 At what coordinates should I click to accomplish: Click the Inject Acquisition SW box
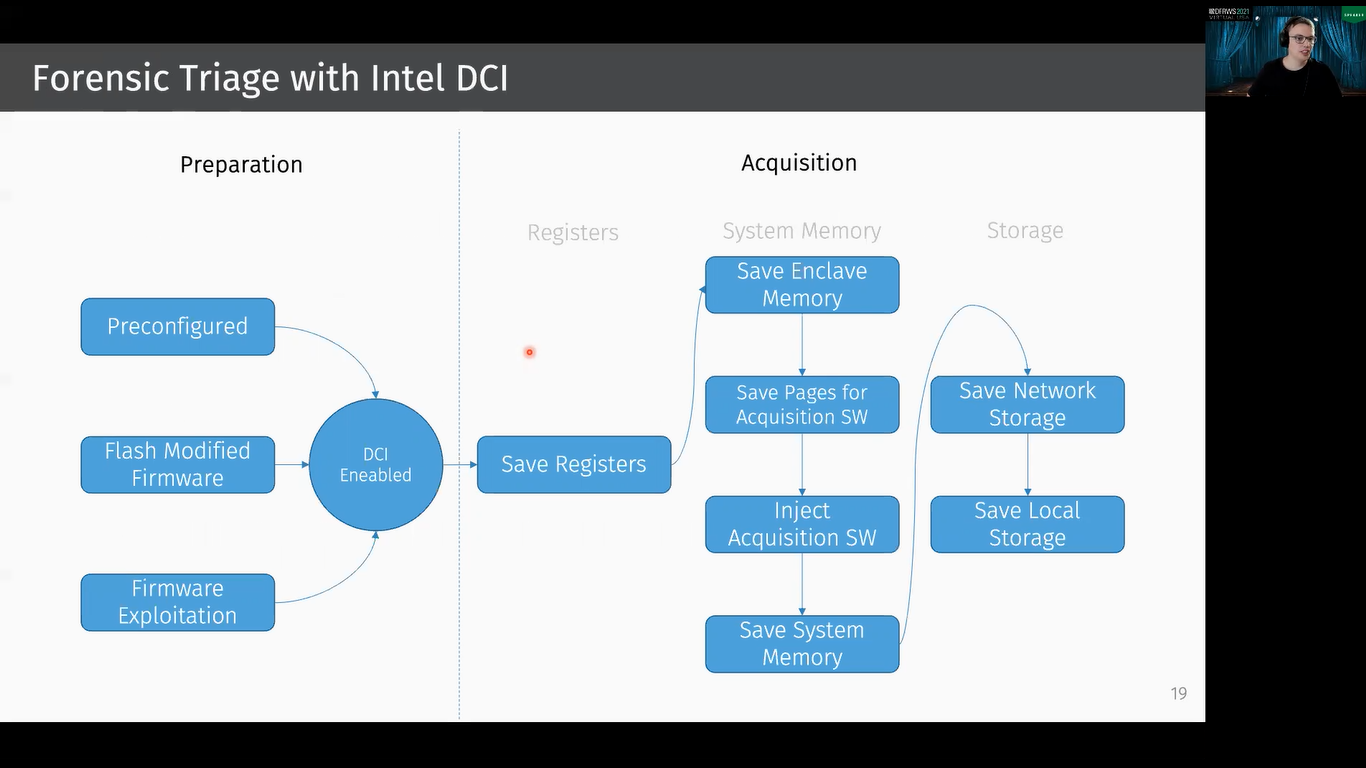click(x=801, y=524)
